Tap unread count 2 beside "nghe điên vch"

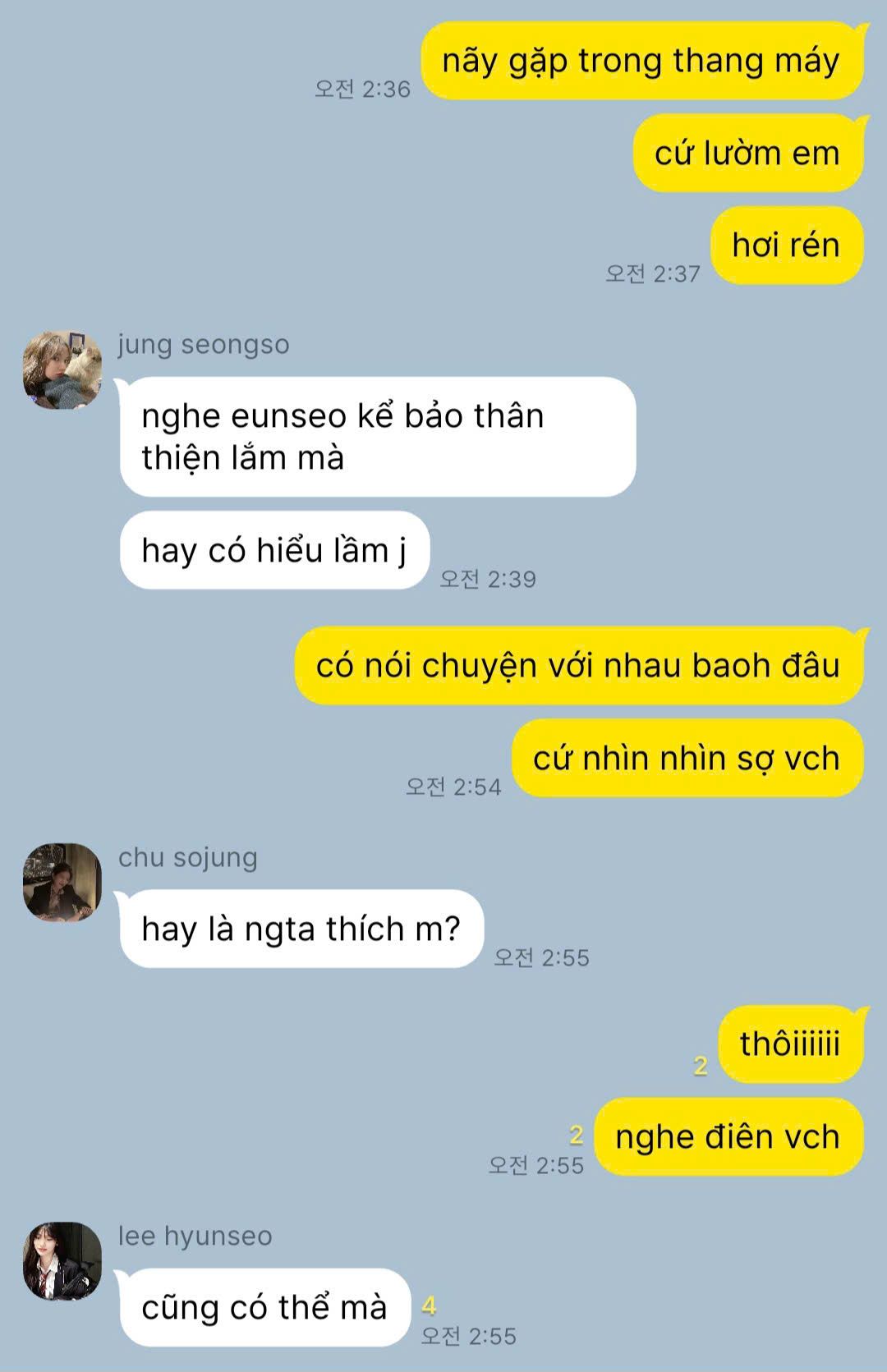[577, 1136]
